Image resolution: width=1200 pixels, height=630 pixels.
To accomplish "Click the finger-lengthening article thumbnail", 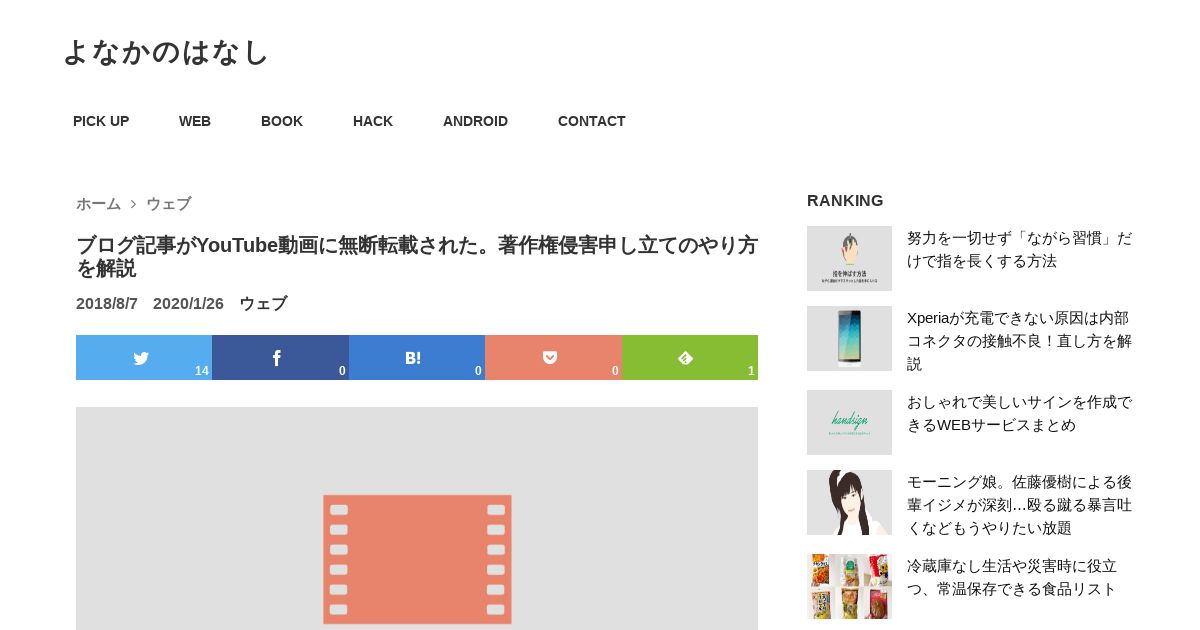I will tap(849, 258).
